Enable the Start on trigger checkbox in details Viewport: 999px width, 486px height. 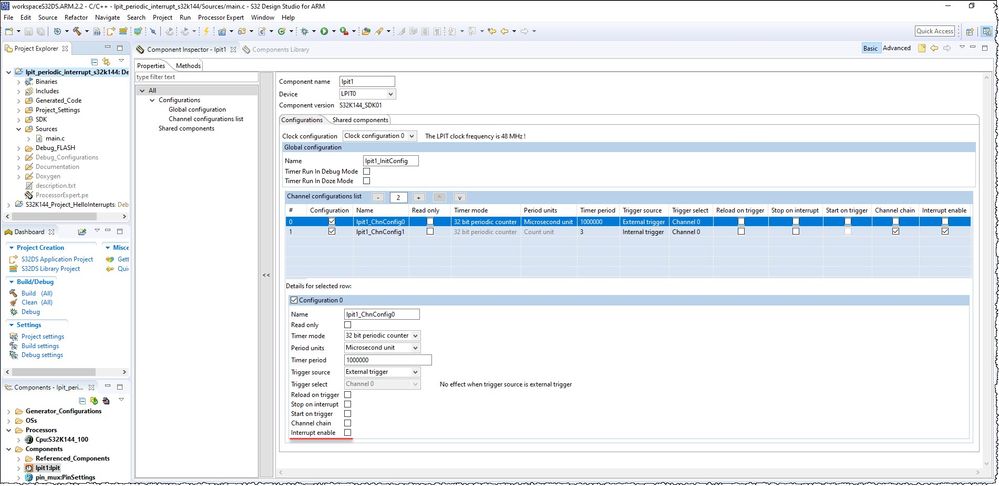[x=347, y=413]
